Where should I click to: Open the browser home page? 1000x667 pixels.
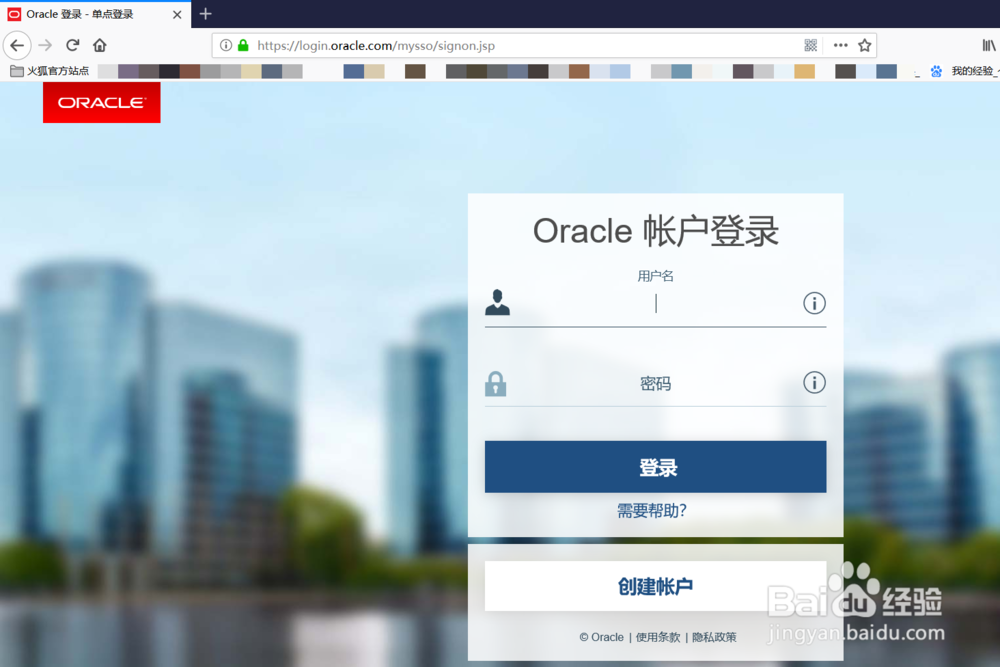pyautogui.click(x=99, y=45)
